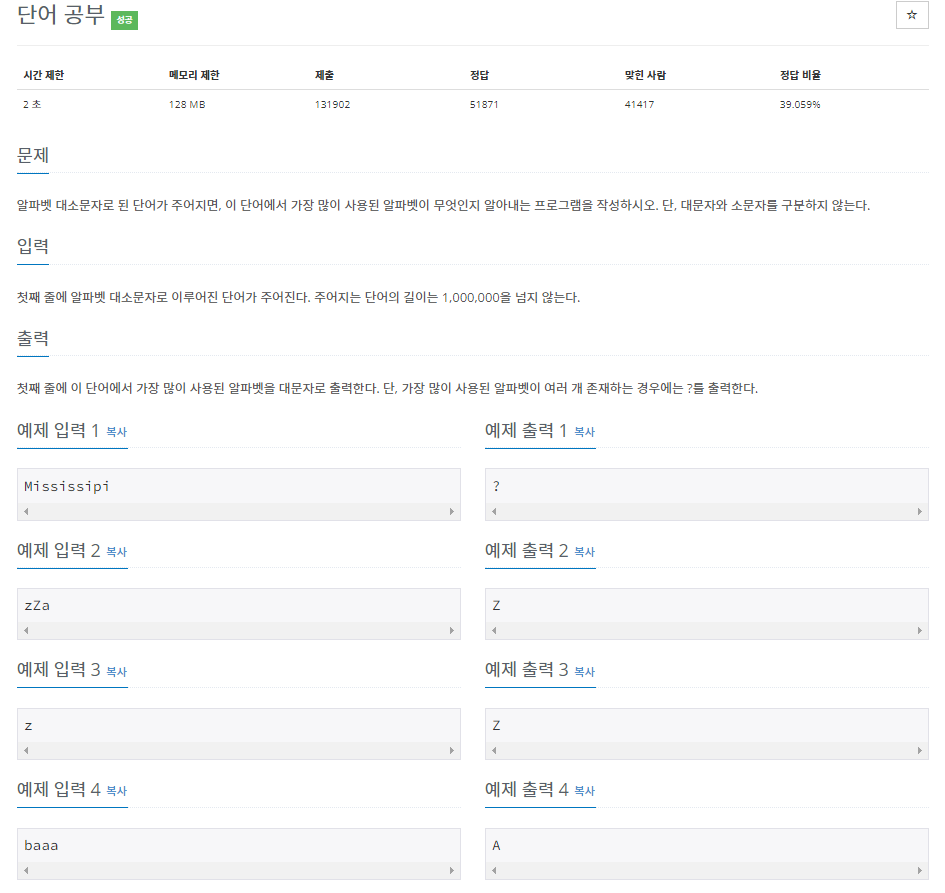This screenshot has width=945, height=893.
Task: Copy example input 1 via 복사 link
Action: point(116,432)
